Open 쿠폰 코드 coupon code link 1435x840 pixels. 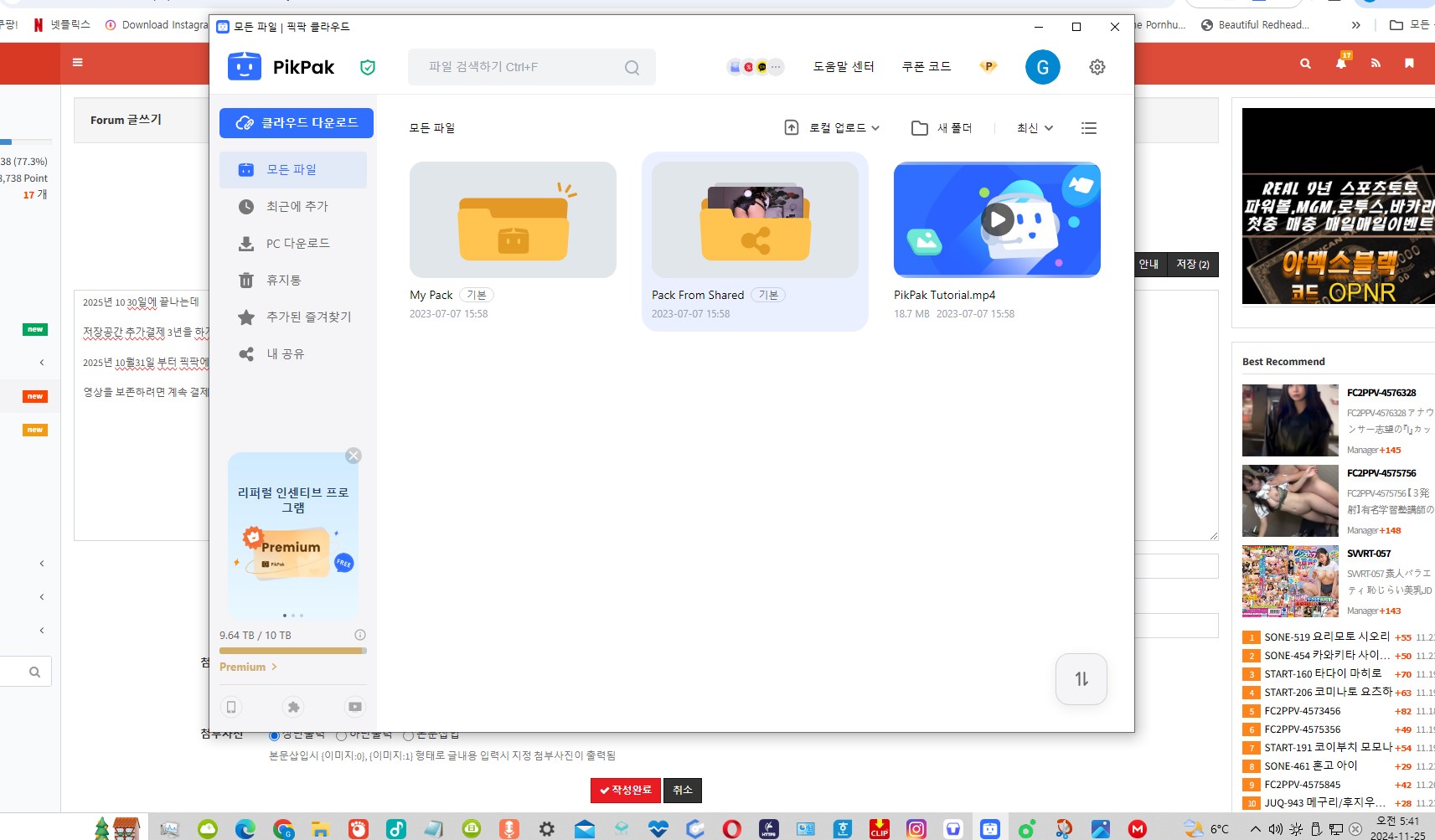tap(927, 67)
